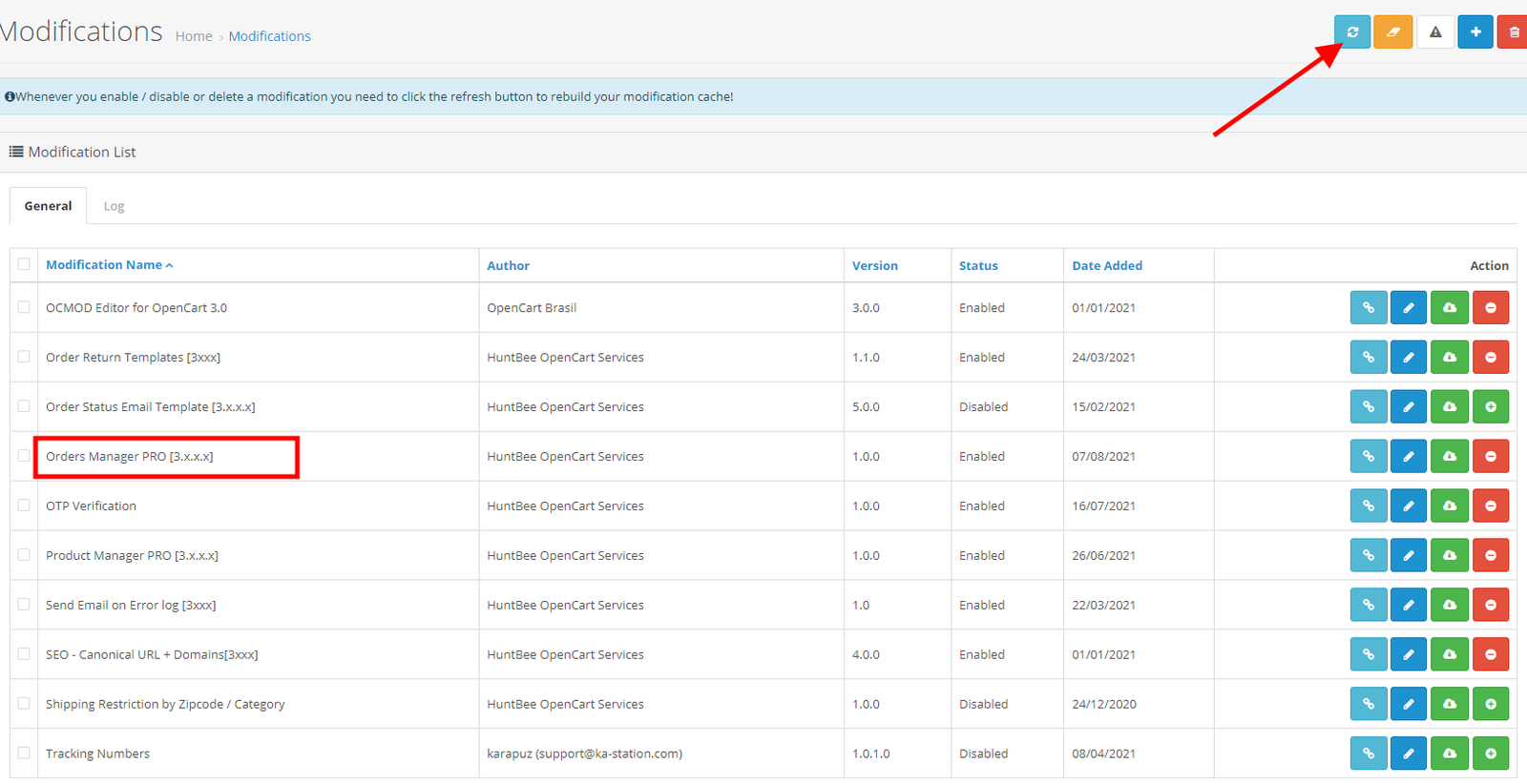Download SEO - Canonical URL + Domains modification

tap(1450, 654)
